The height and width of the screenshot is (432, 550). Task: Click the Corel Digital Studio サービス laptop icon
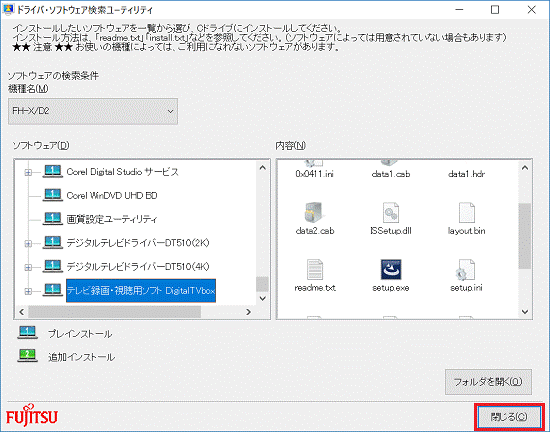pos(53,171)
